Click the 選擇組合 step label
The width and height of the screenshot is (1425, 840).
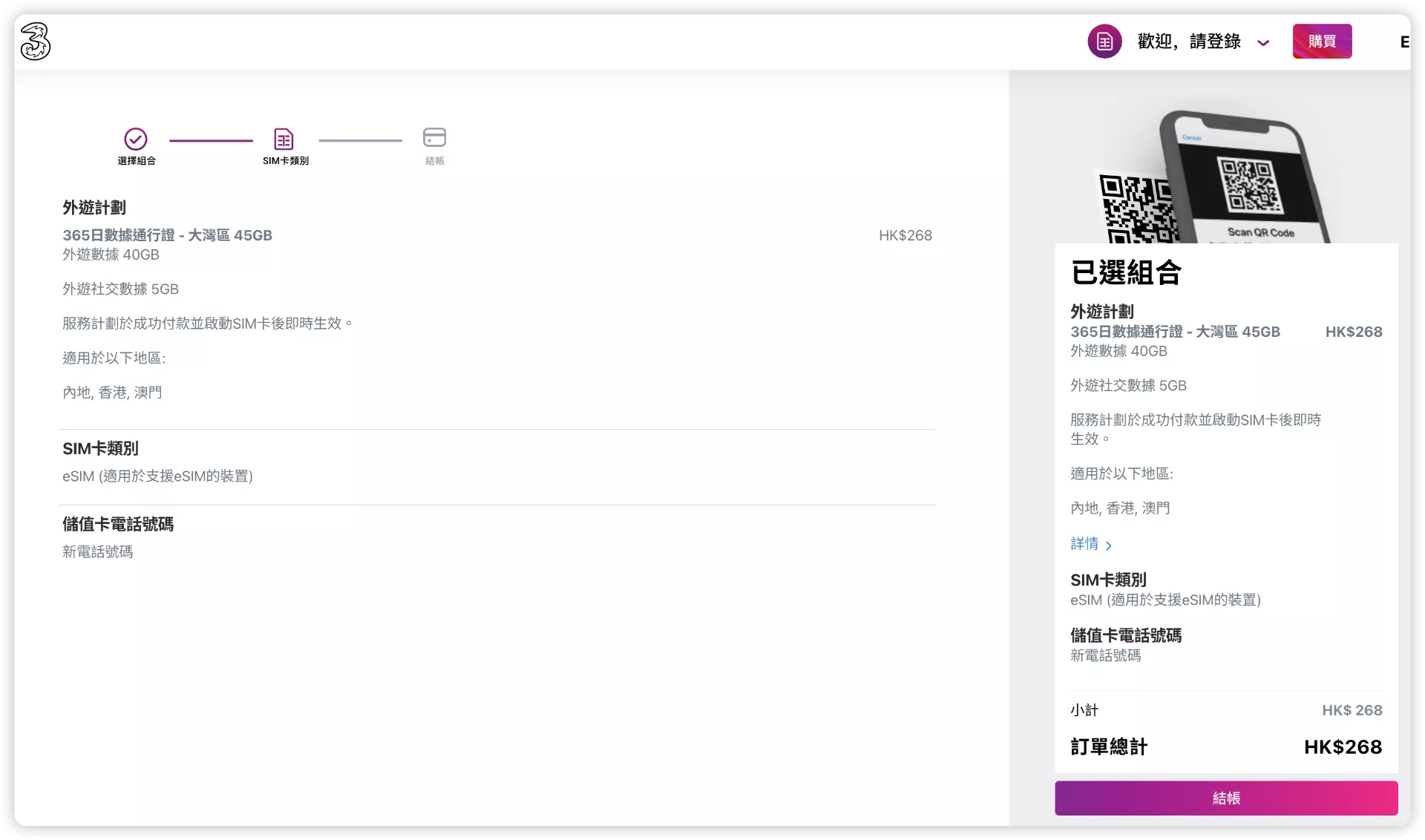(x=137, y=161)
